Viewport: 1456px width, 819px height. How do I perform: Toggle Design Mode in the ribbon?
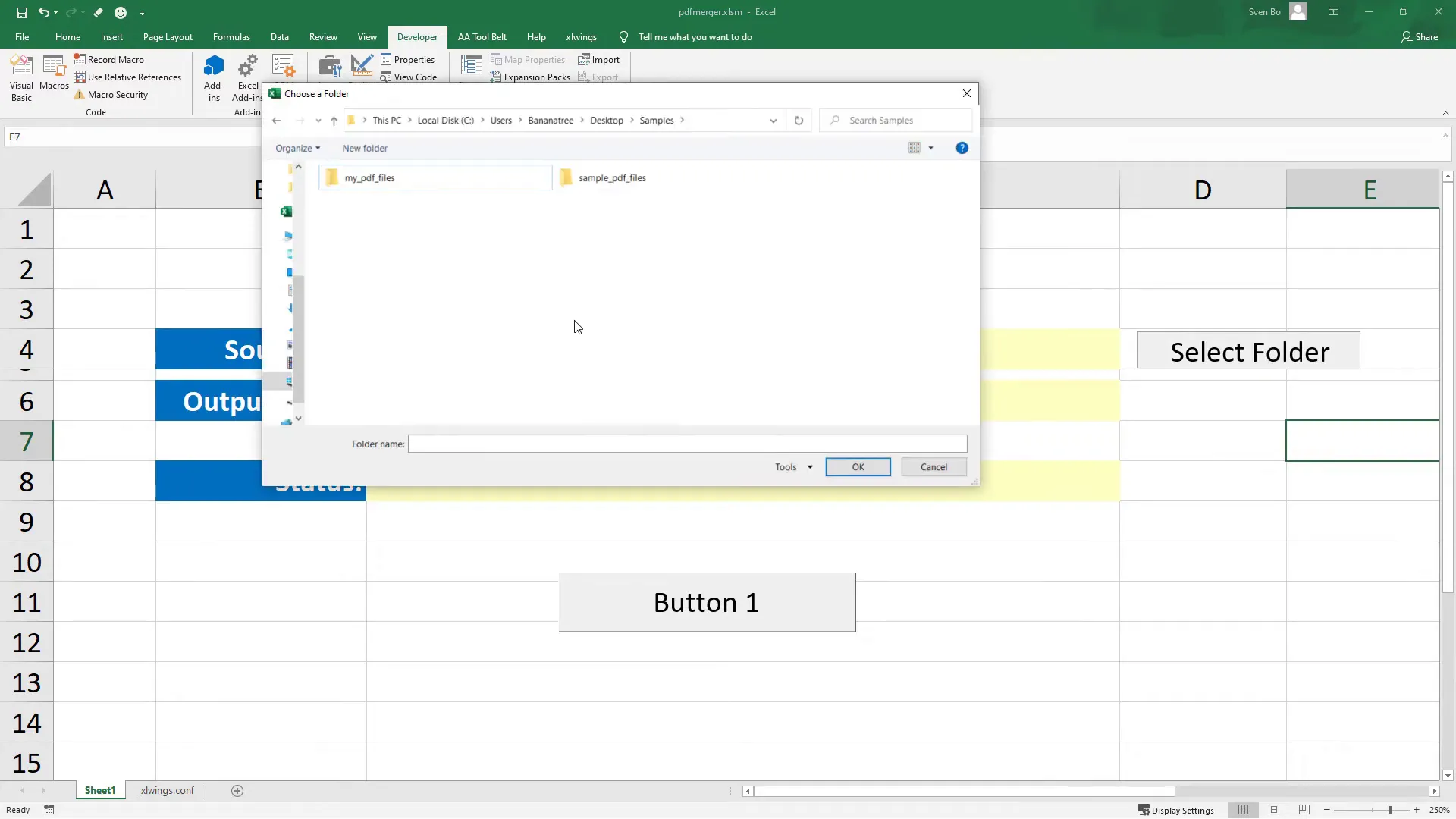pos(362,66)
